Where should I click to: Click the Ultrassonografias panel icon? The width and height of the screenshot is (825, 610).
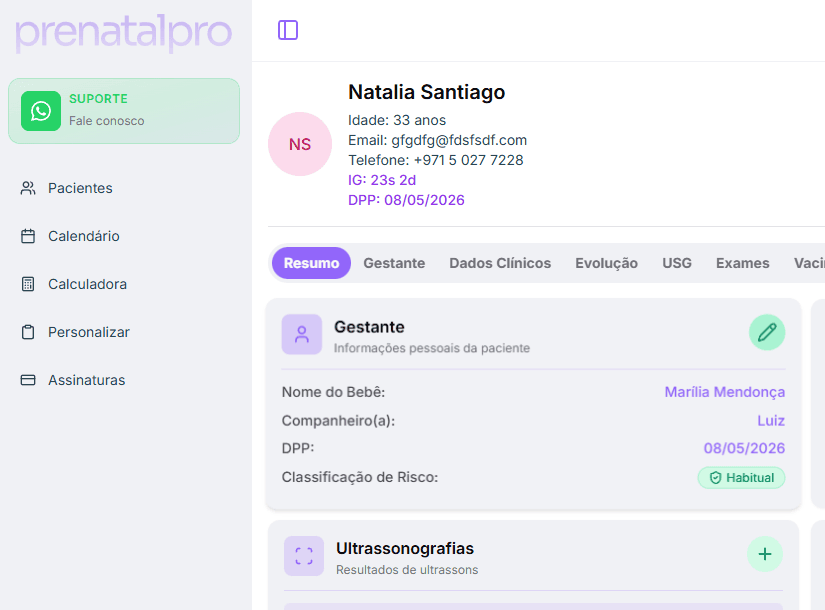[x=303, y=556]
